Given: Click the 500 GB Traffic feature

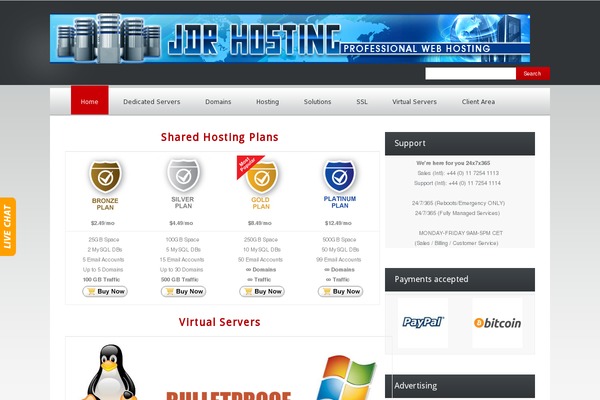Looking at the screenshot, I should pos(180,279).
